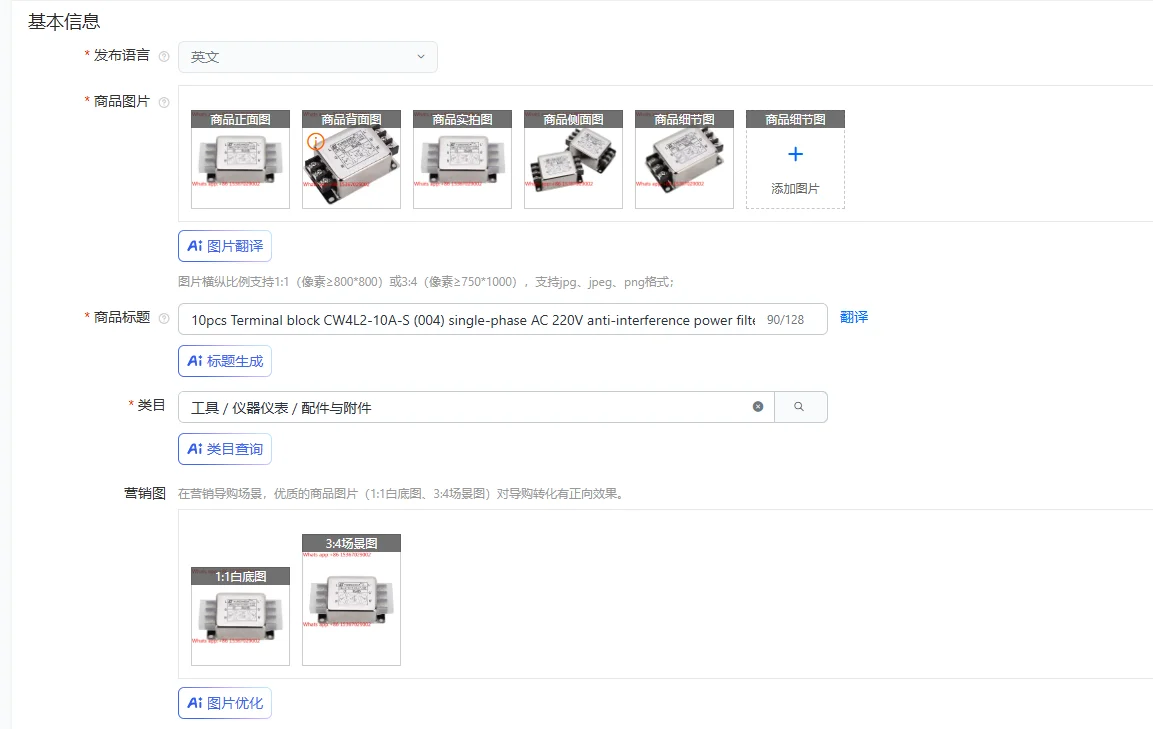Click the 类目 field showing 工具 / 仪器仪表
The height and width of the screenshot is (729, 1153).
tap(476, 407)
